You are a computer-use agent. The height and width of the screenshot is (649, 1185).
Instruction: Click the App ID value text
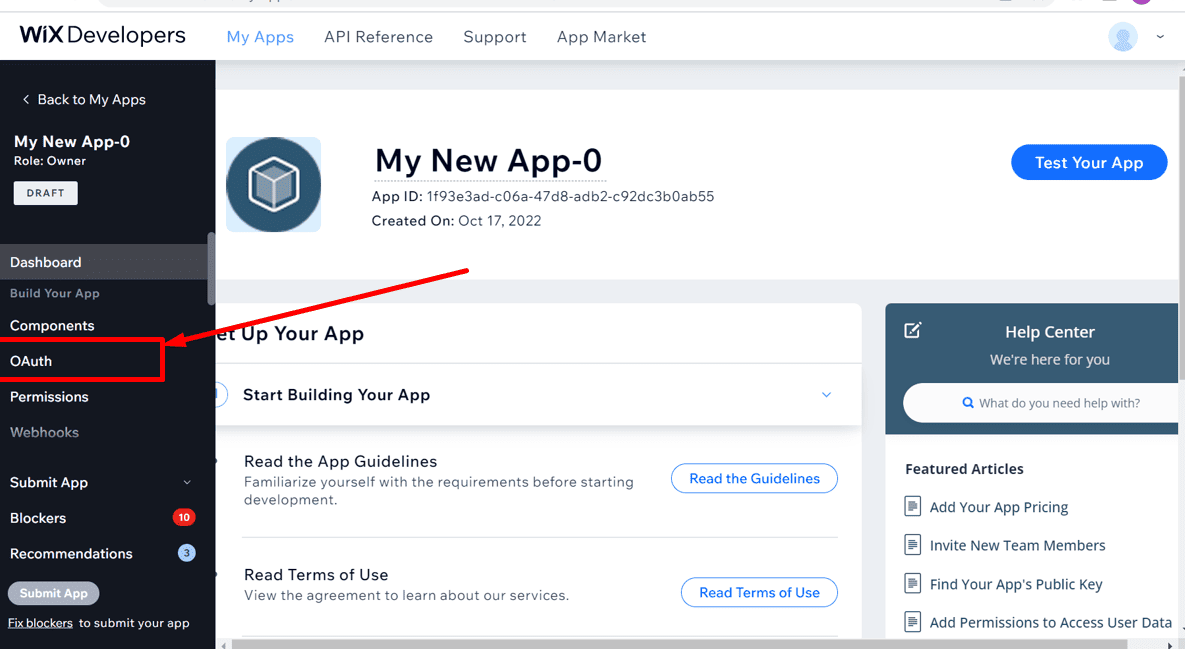571,196
